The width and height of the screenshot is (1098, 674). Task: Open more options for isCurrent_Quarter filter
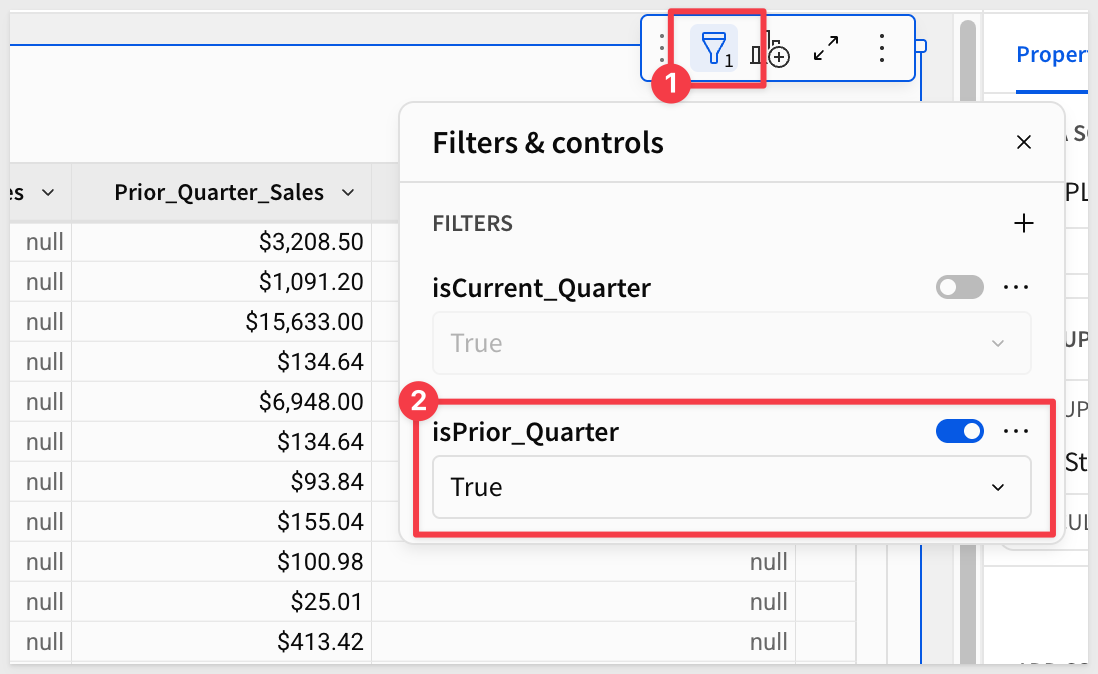(x=1016, y=288)
